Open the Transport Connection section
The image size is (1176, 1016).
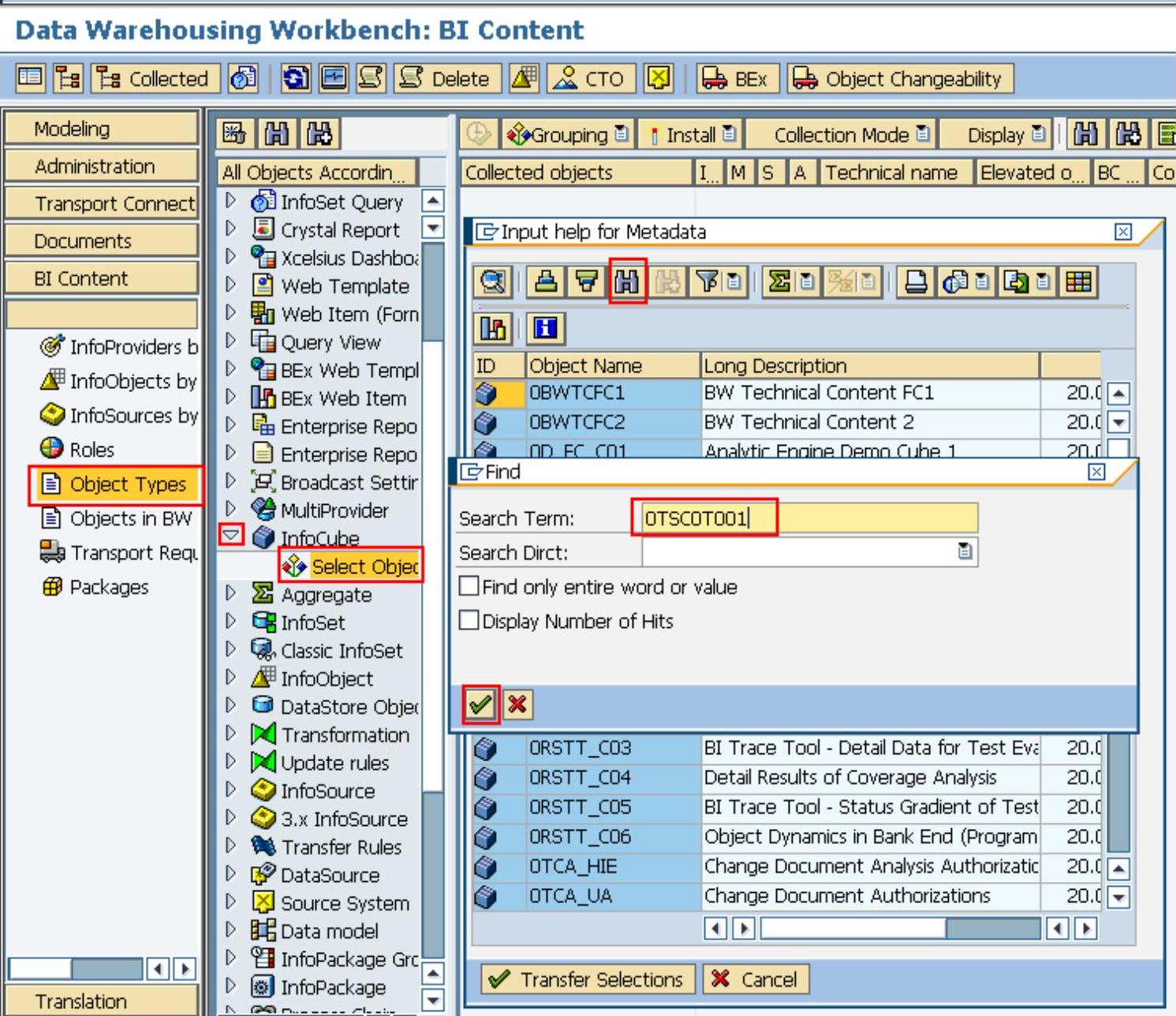[x=101, y=204]
